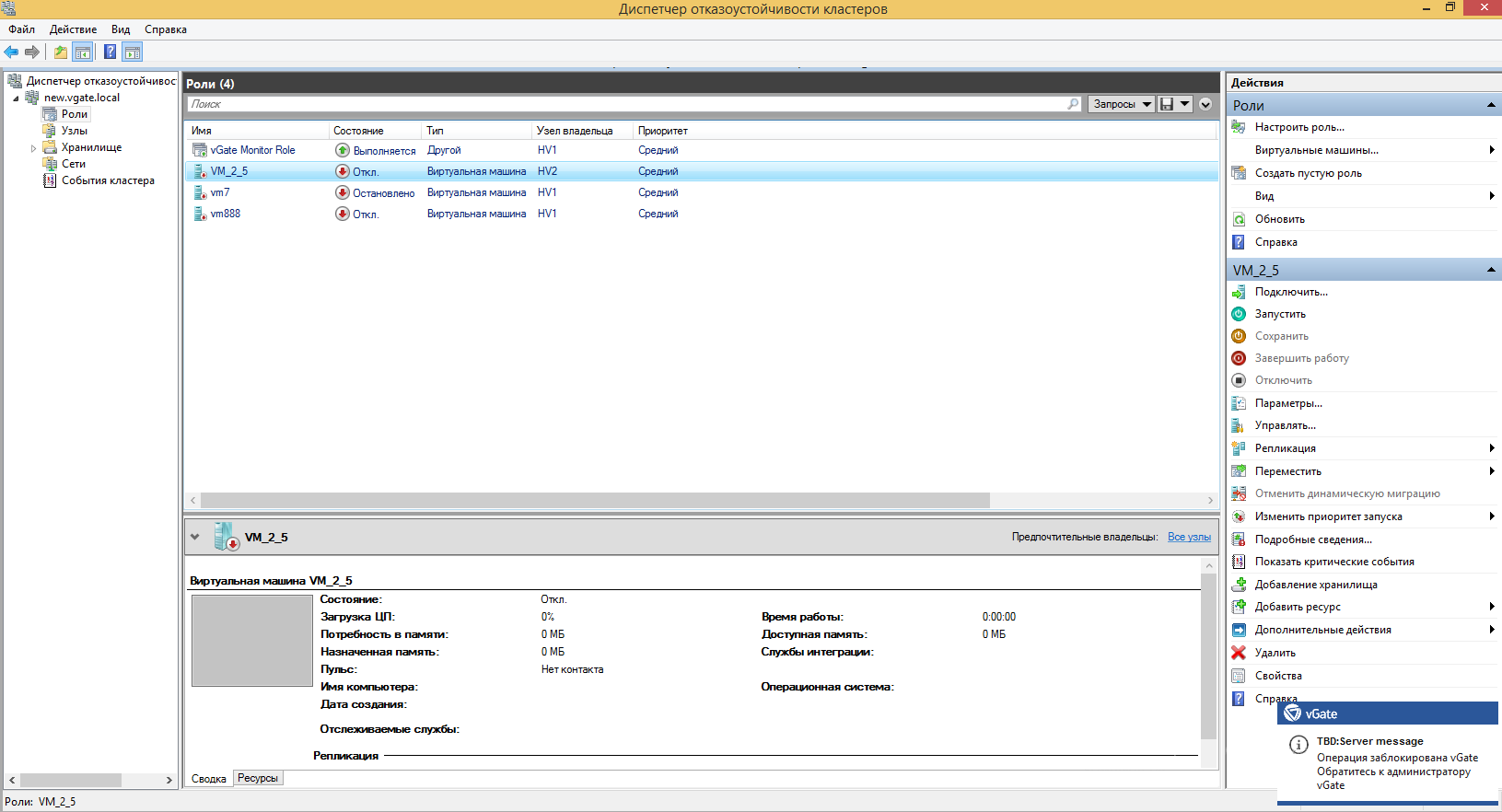Click the green Start (Запустить) icon

point(1239,314)
